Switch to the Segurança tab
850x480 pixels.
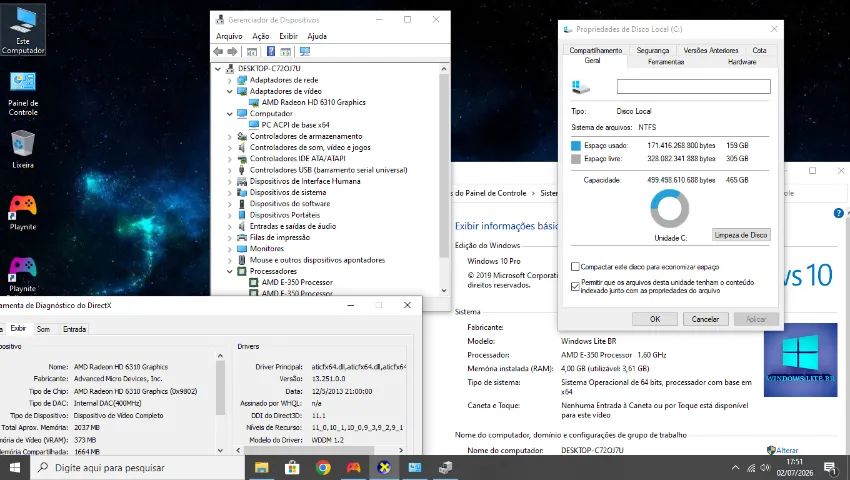point(653,50)
